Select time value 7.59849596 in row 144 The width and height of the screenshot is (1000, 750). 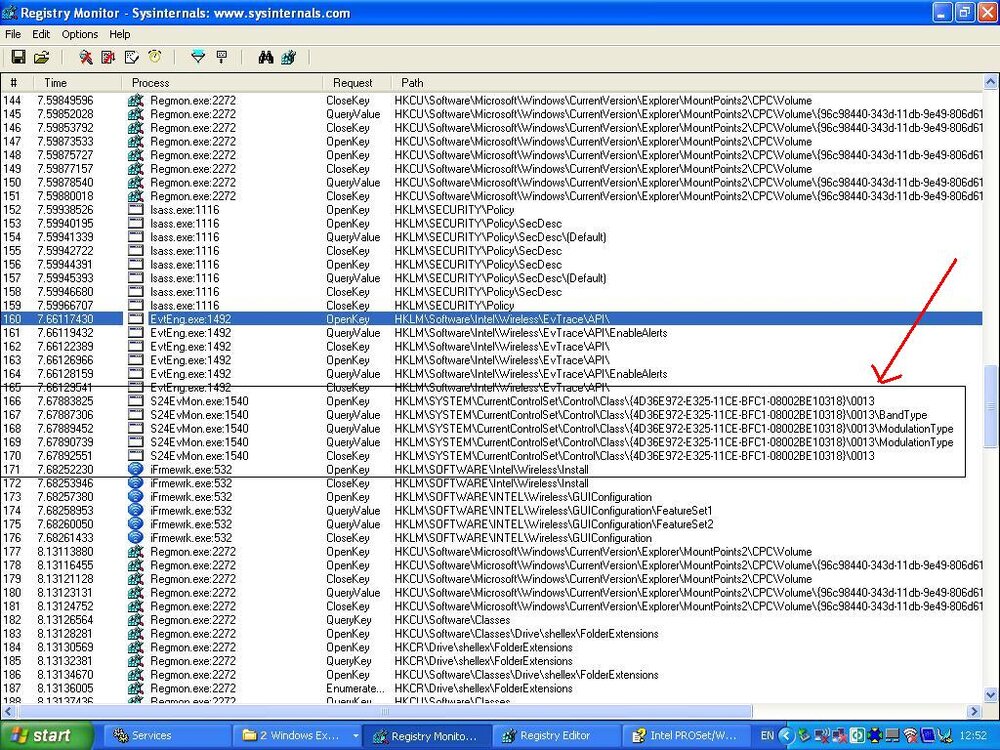(x=65, y=100)
